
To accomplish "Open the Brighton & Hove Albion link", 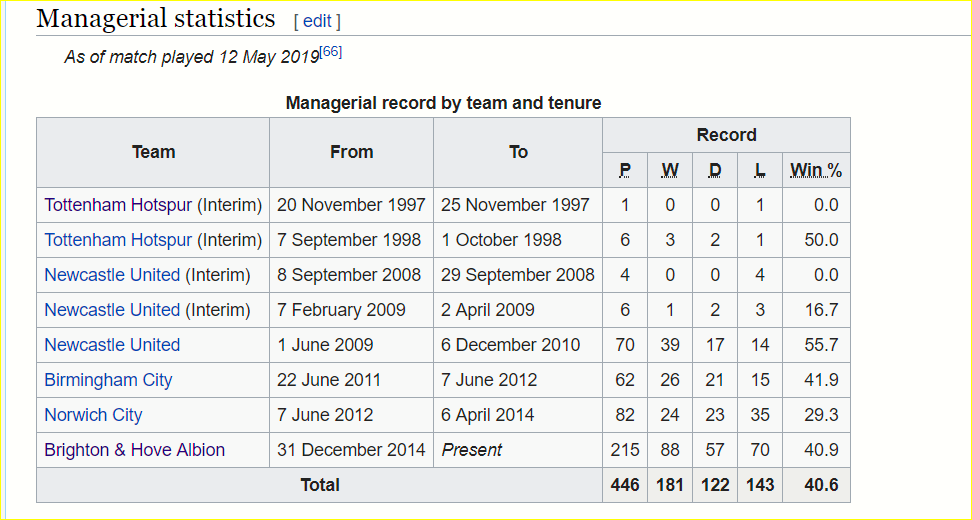I will point(135,450).
